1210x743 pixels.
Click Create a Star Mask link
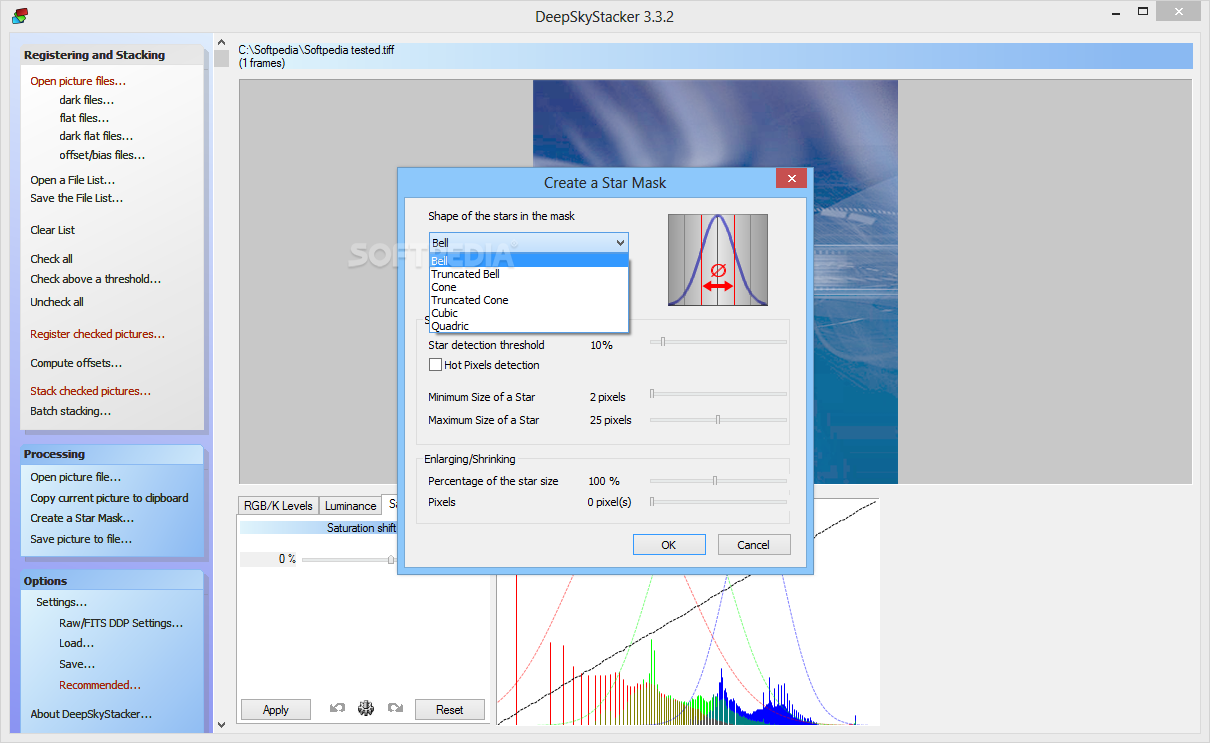tap(82, 518)
